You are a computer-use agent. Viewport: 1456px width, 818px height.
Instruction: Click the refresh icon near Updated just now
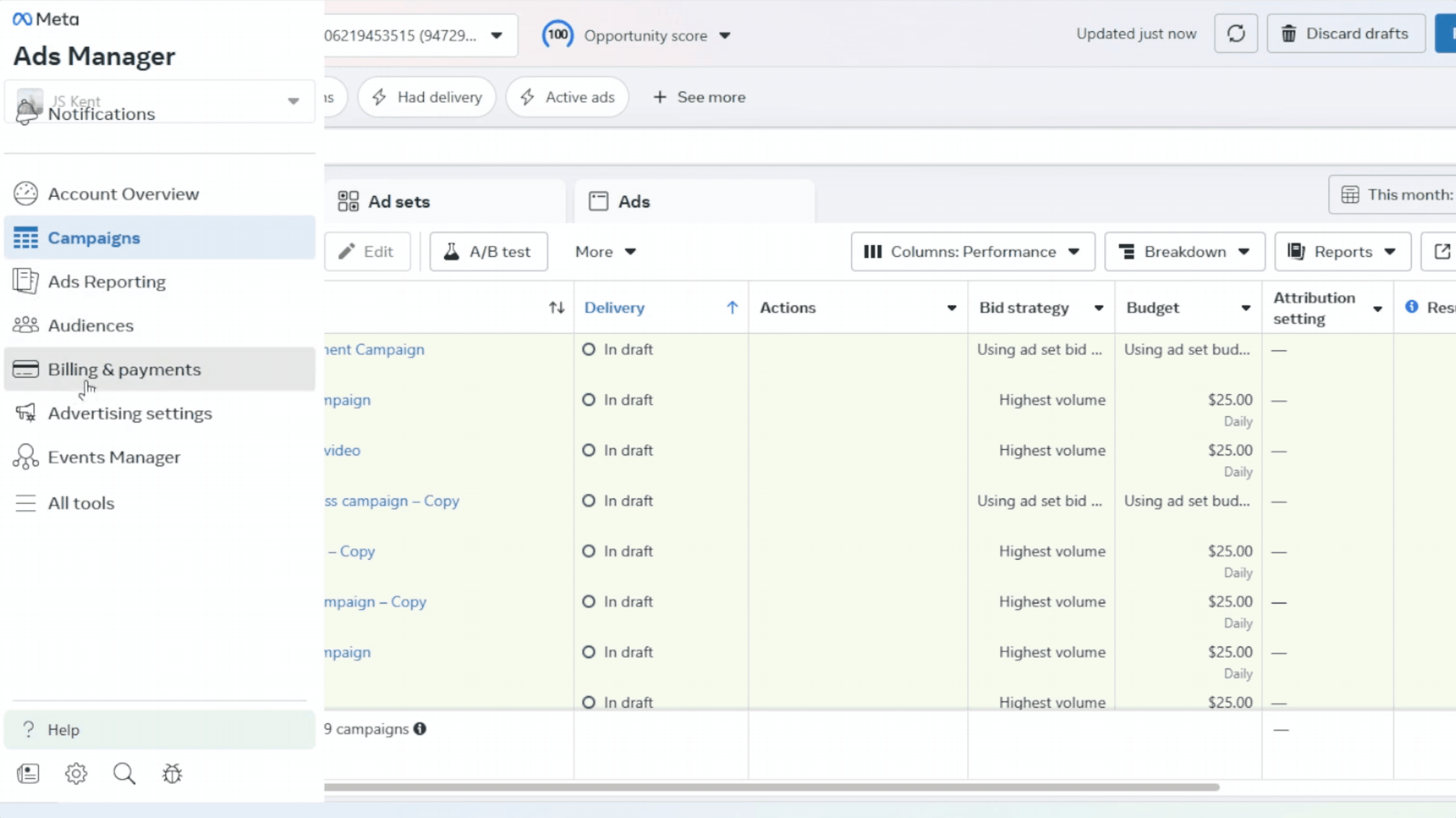pos(1236,33)
